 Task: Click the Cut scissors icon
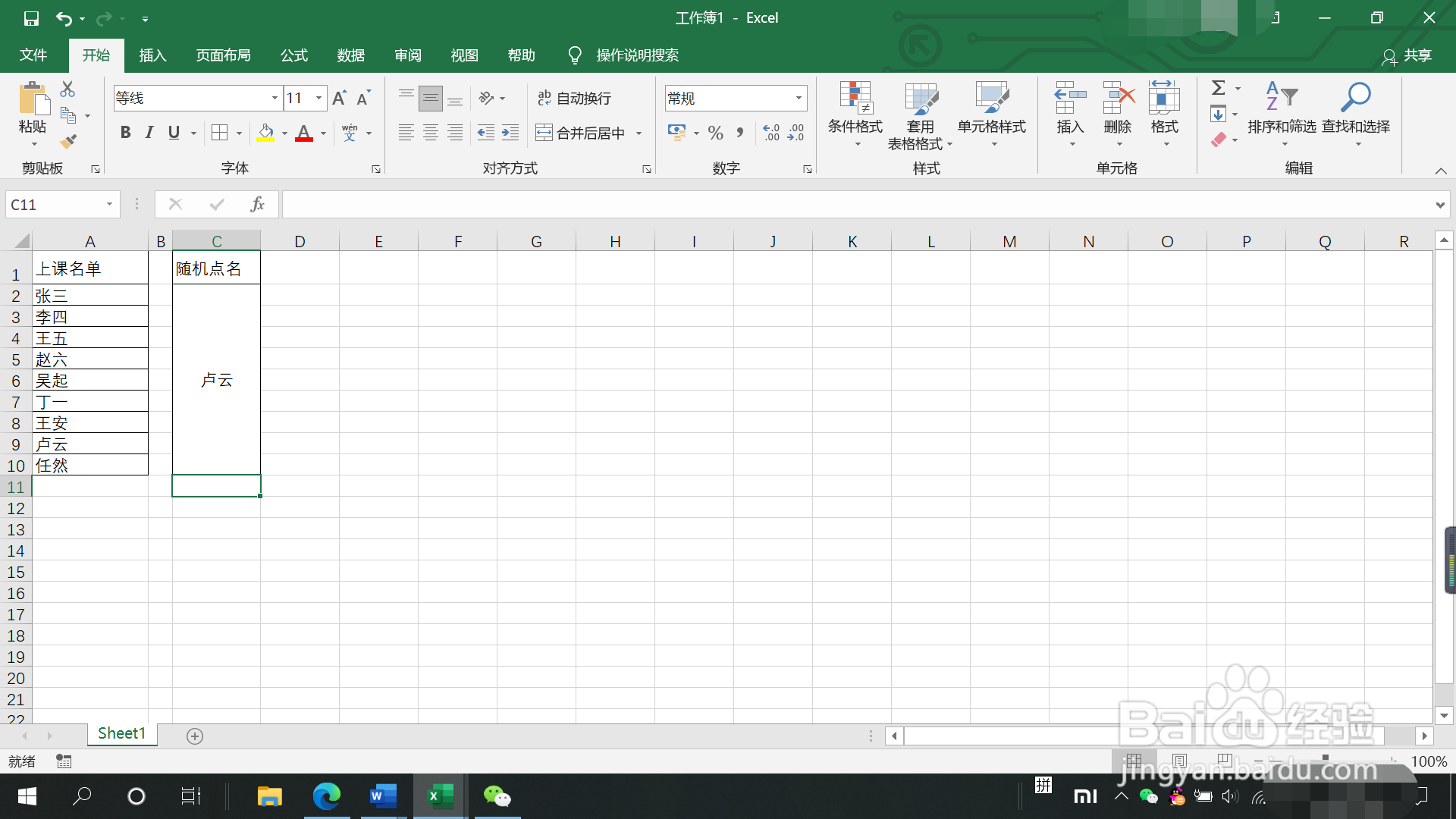click(67, 89)
